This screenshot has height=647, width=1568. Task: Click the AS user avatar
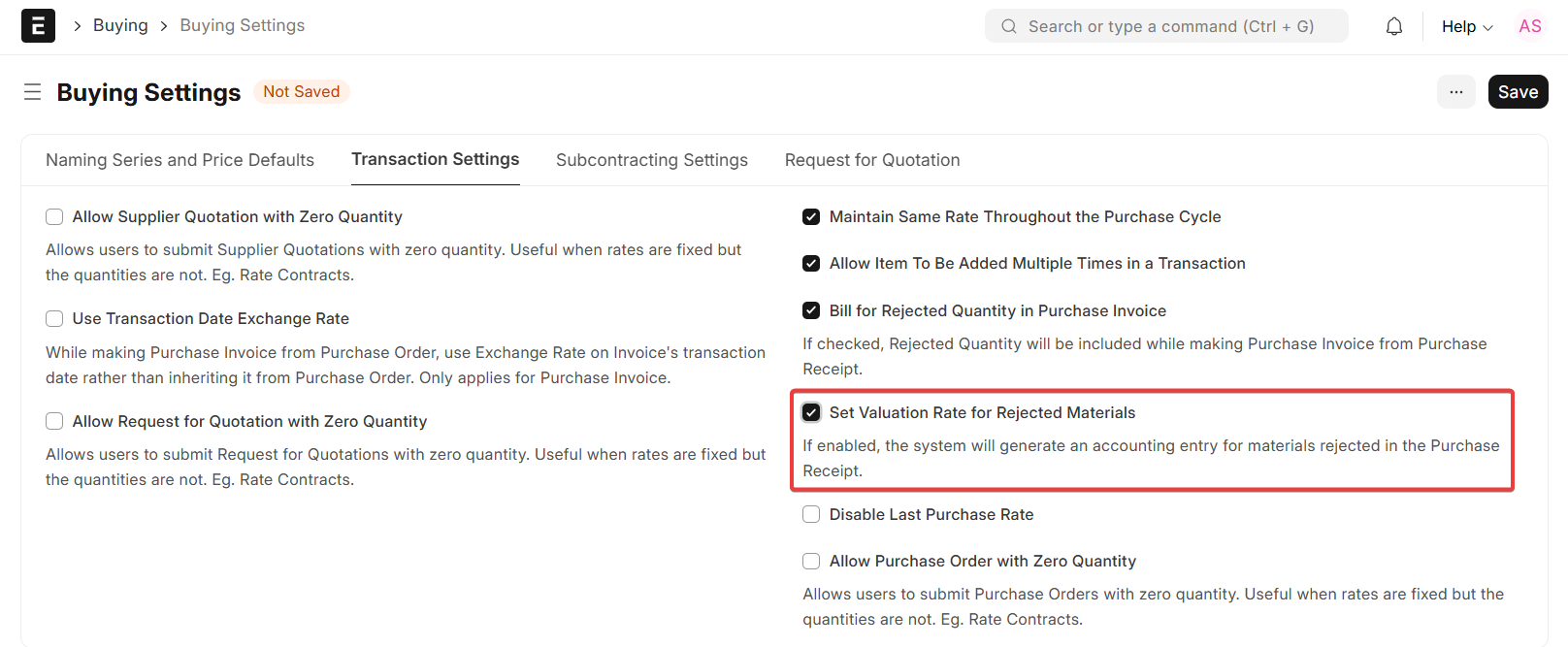1529,26
